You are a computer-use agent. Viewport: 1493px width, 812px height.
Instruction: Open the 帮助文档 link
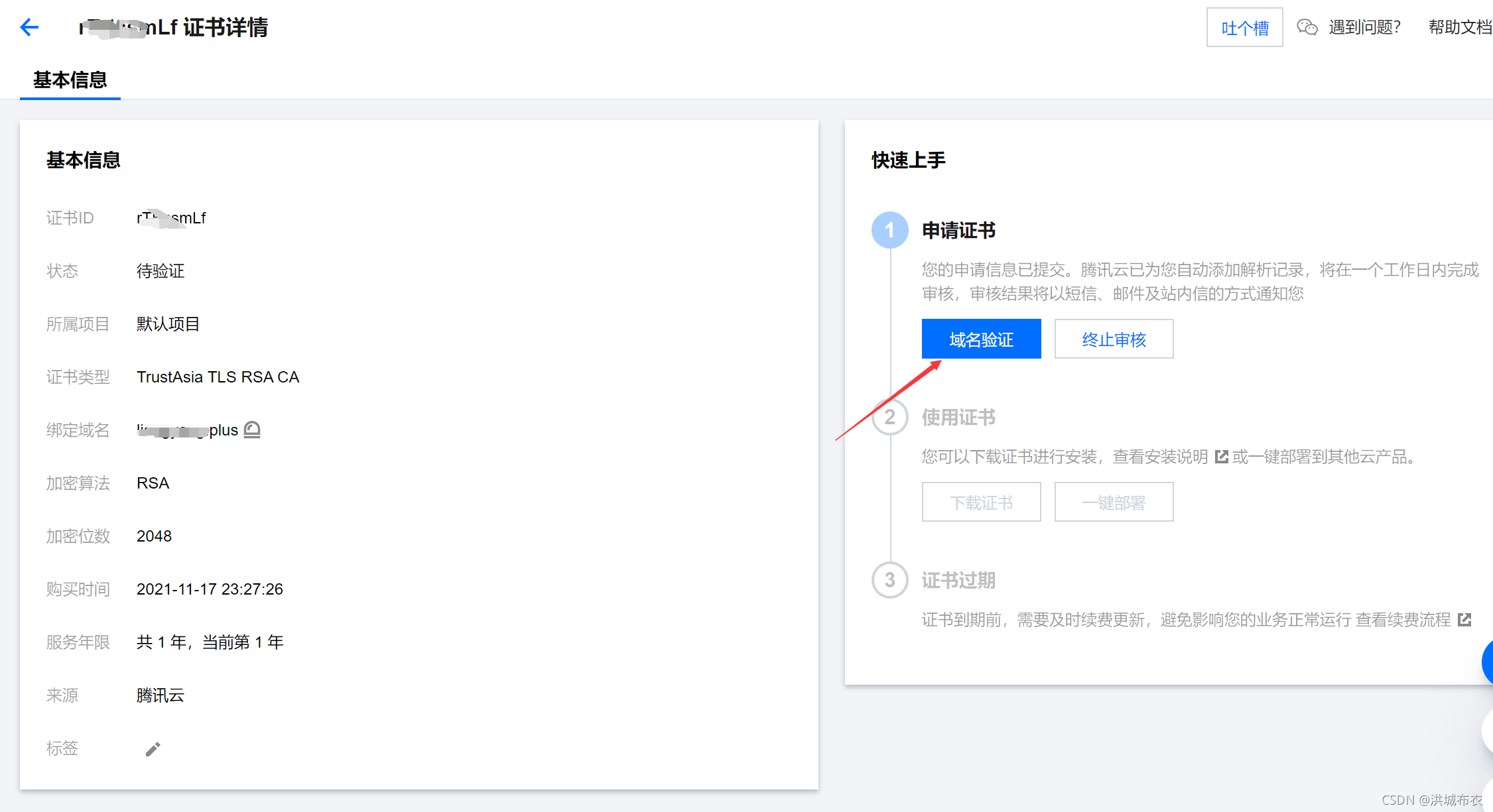1459,27
